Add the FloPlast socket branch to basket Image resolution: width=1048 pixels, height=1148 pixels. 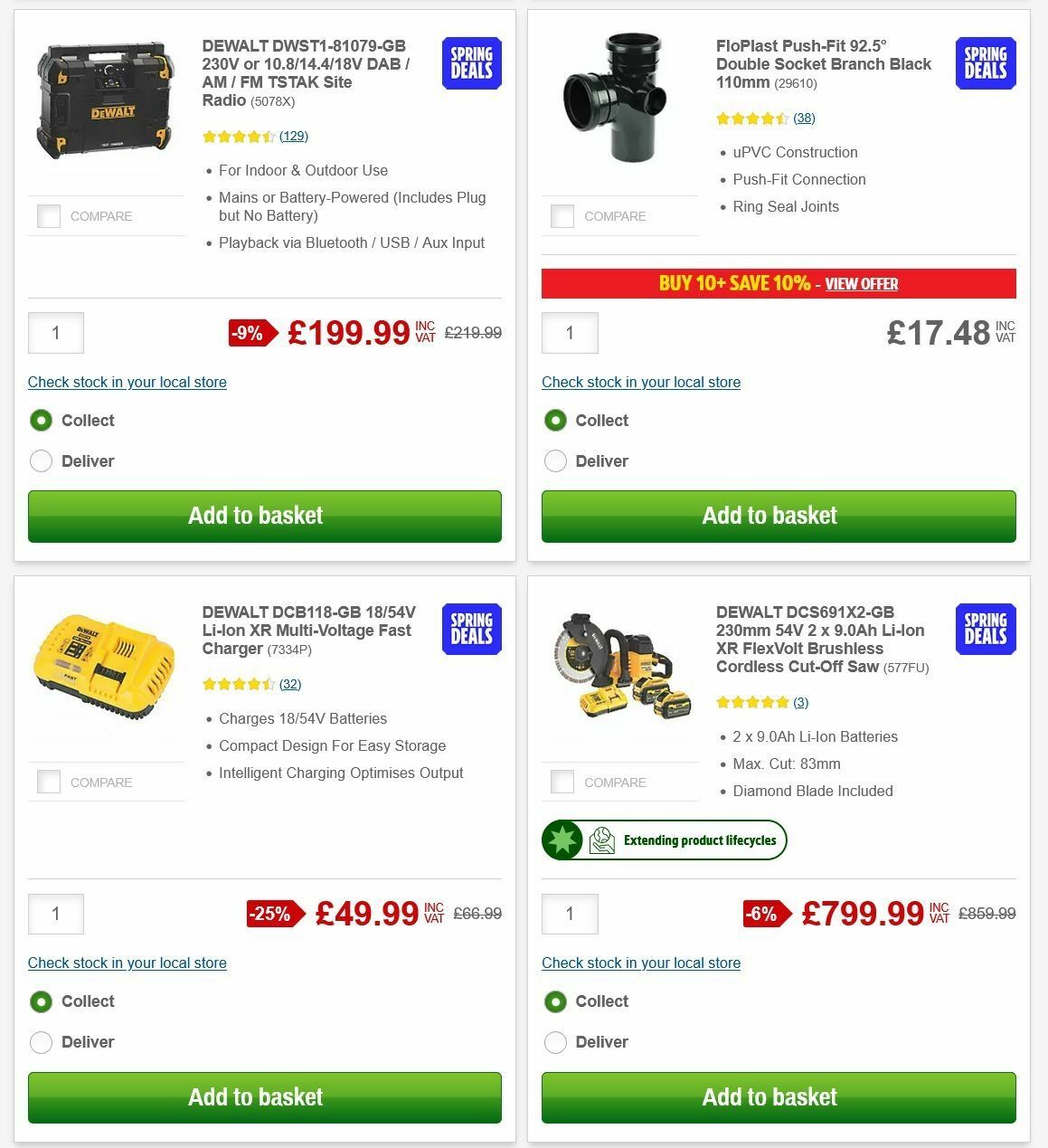779,516
